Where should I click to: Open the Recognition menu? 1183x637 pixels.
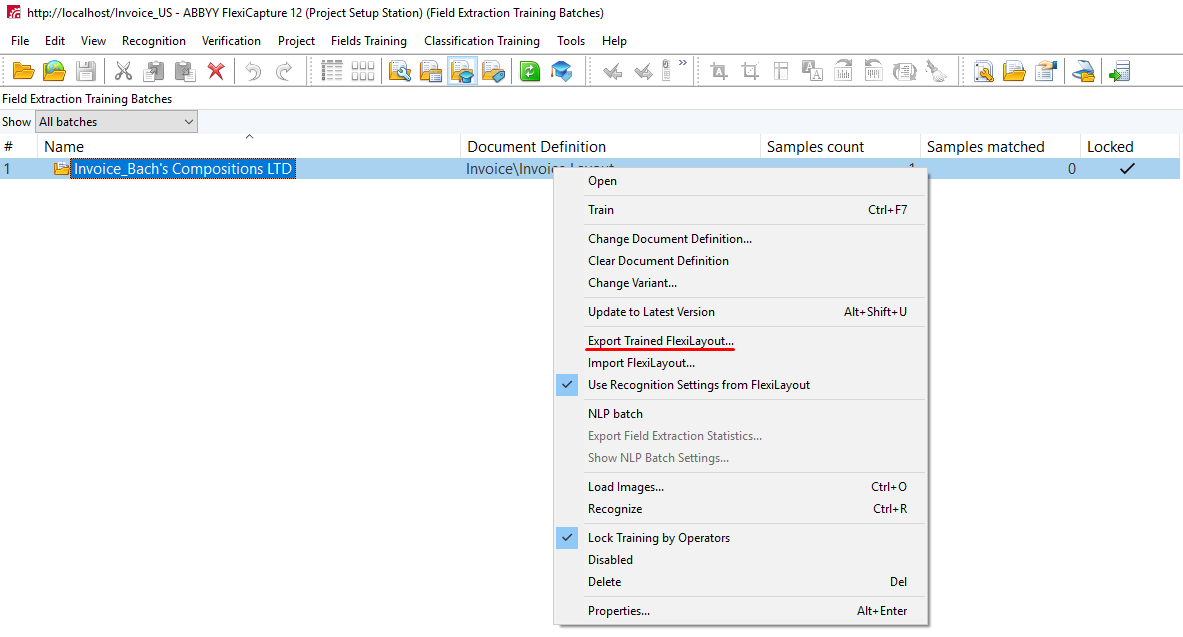tap(154, 41)
